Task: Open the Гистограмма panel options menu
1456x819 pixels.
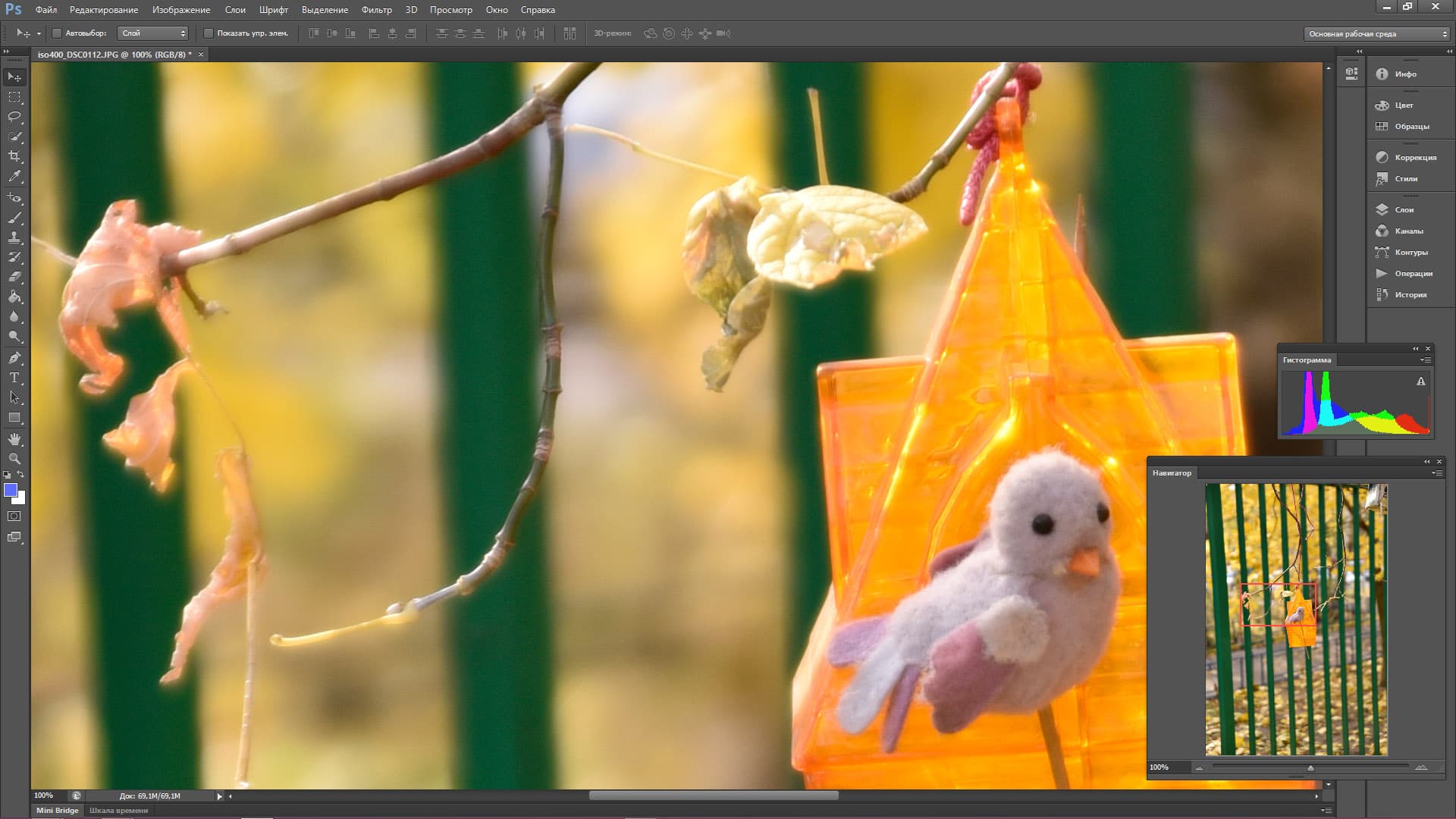Action: point(1426,360)
